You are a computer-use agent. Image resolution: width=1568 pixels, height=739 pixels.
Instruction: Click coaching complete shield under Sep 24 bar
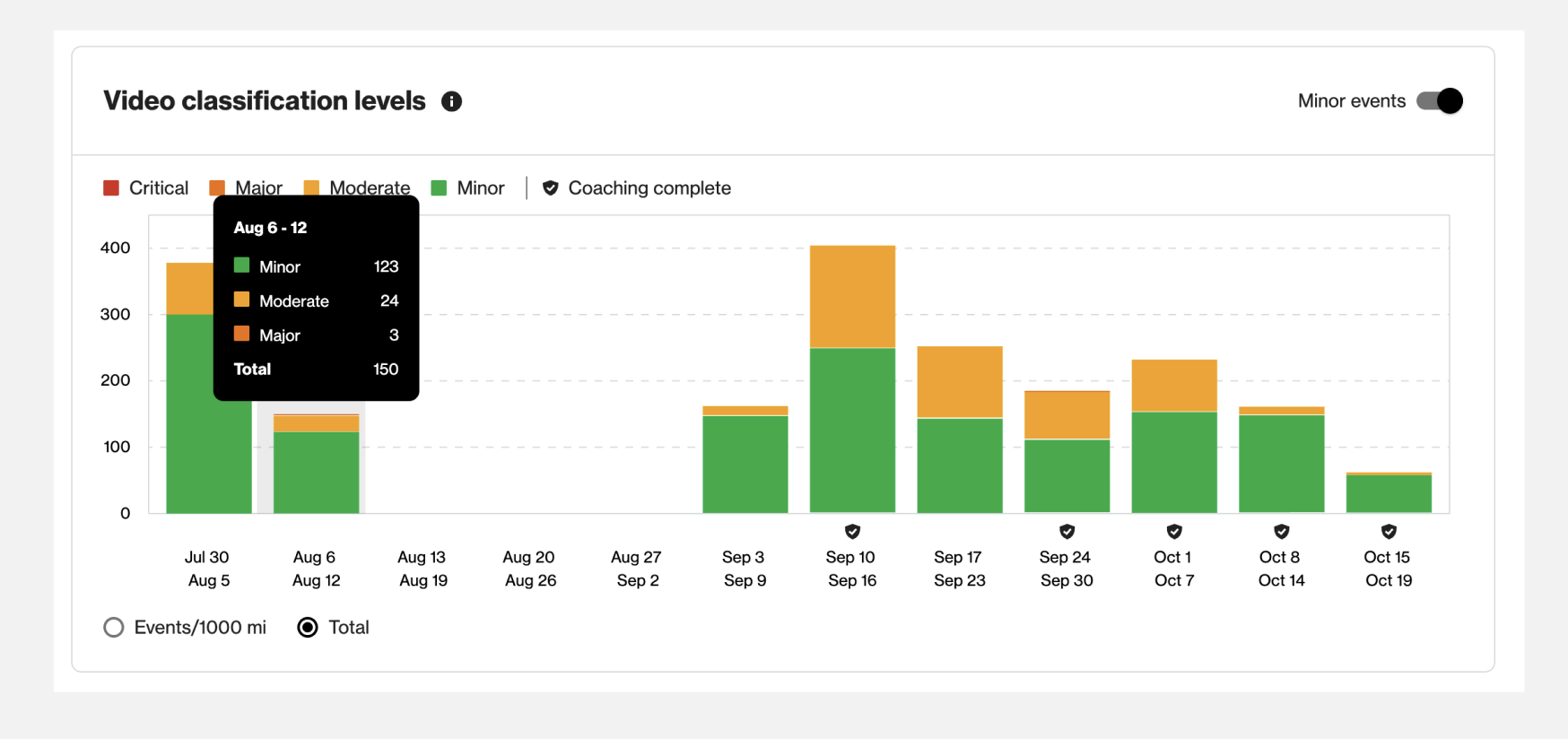1067,532
